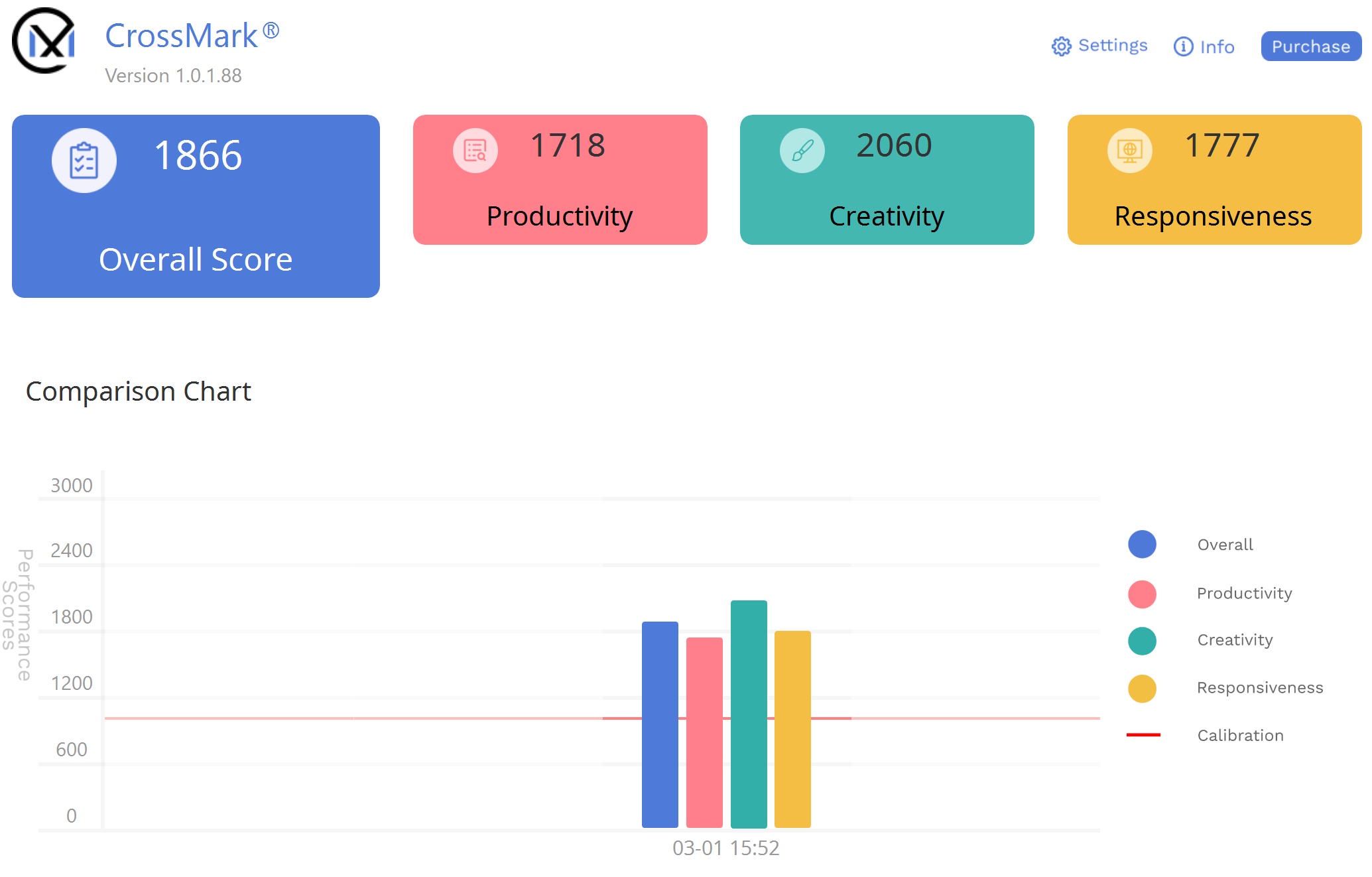Click the CrossMark logo icon

pos(44,40)
